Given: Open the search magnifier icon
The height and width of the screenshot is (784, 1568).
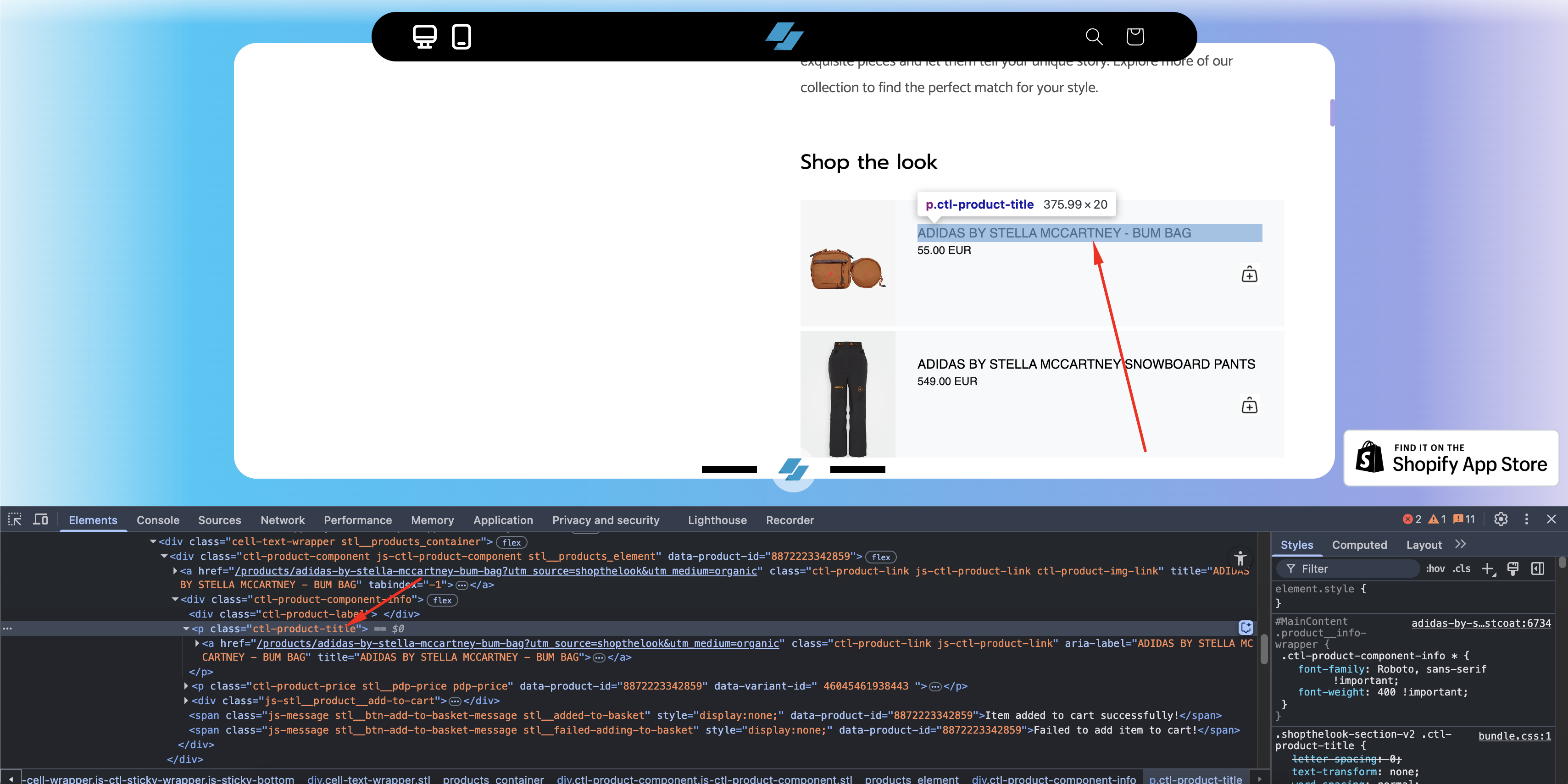Looking at the screenshot, I should [x=1094, y=37].
